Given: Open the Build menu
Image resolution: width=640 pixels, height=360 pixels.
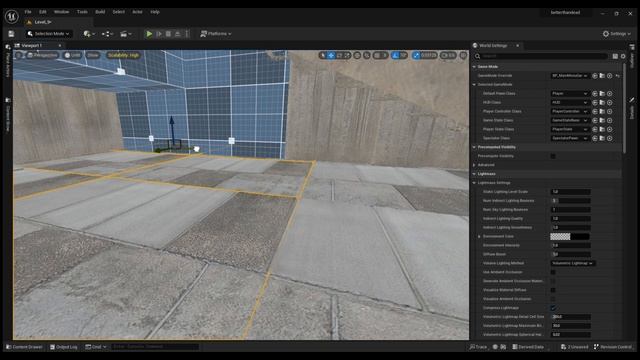Looking at the screenshot, I should coord(100,12).
